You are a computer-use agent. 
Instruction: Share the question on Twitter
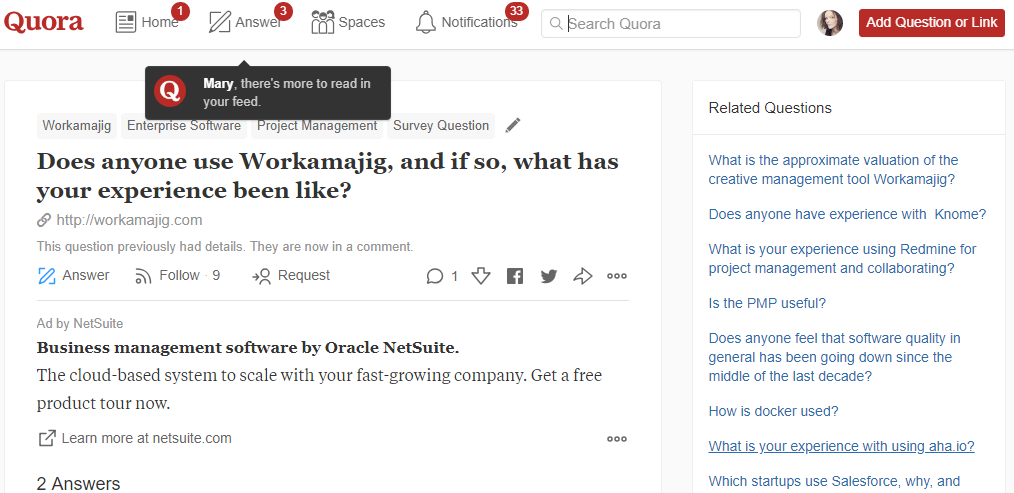click(549, 276)
